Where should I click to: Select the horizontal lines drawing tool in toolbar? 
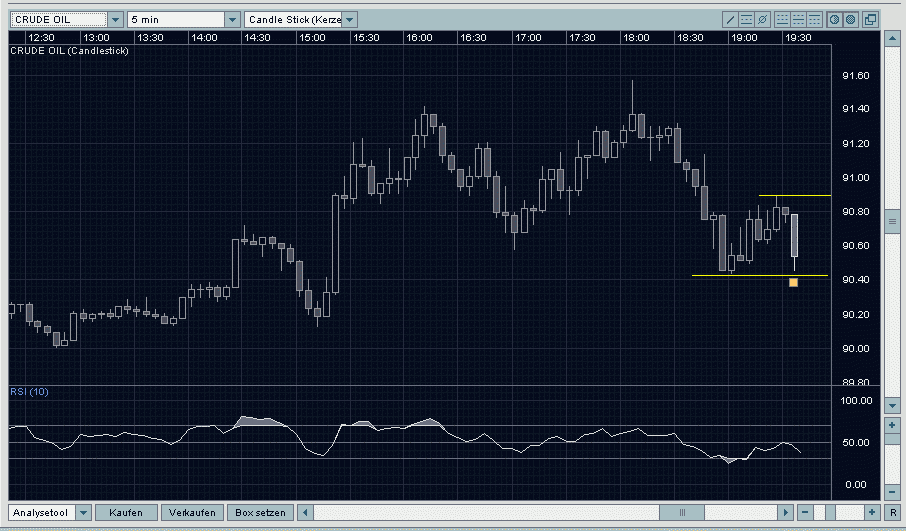pyautogui.click(x=747, y=20)
